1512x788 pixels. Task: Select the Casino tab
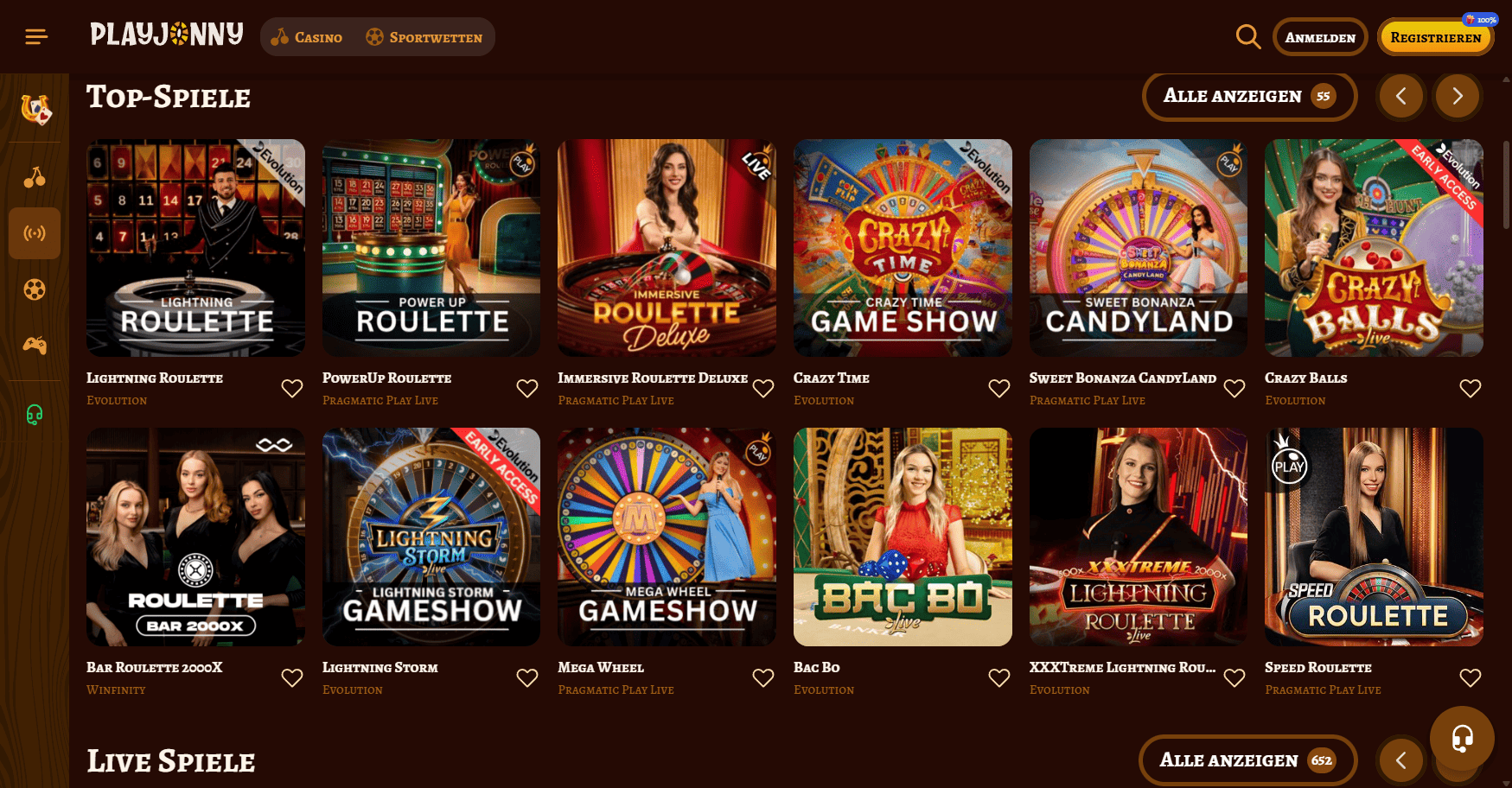pos(307,37)
